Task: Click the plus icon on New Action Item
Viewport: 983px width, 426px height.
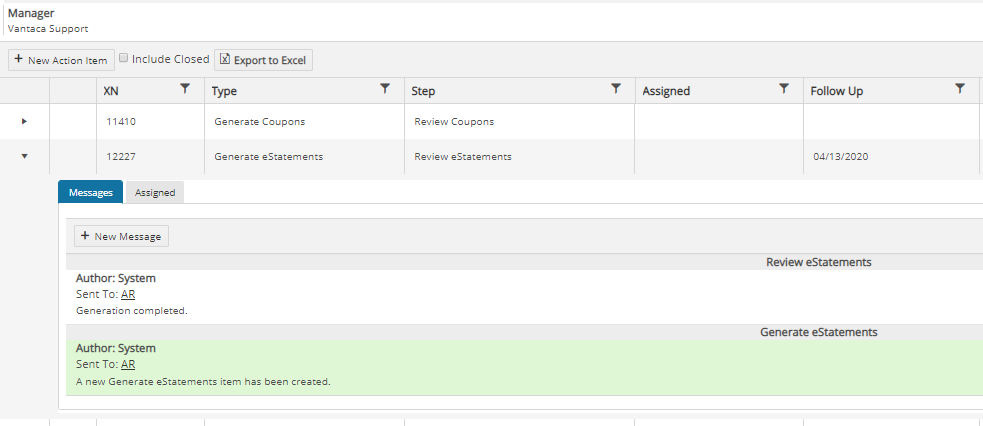Action: pyautogui.click(x=19, y=60)
